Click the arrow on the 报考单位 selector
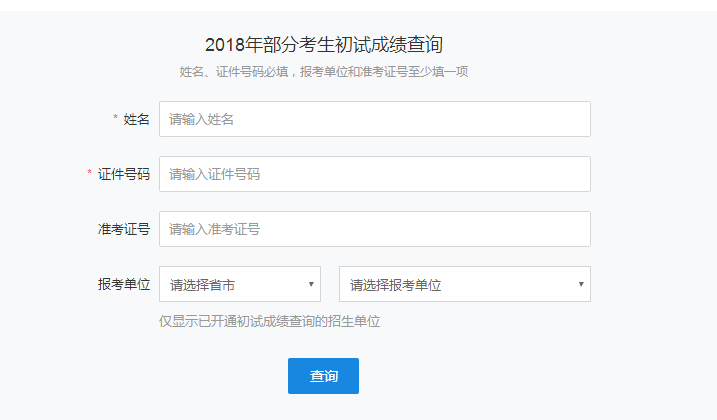Image resolution: width=717 pixels, height=420 pixels. click(x=581, y=285)
